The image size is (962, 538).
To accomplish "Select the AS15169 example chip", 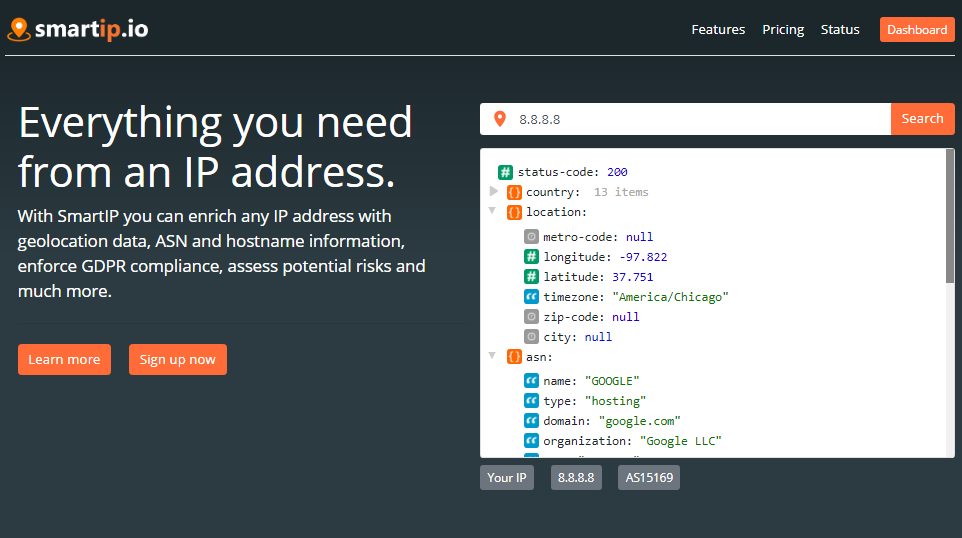I will pos(649,478).
